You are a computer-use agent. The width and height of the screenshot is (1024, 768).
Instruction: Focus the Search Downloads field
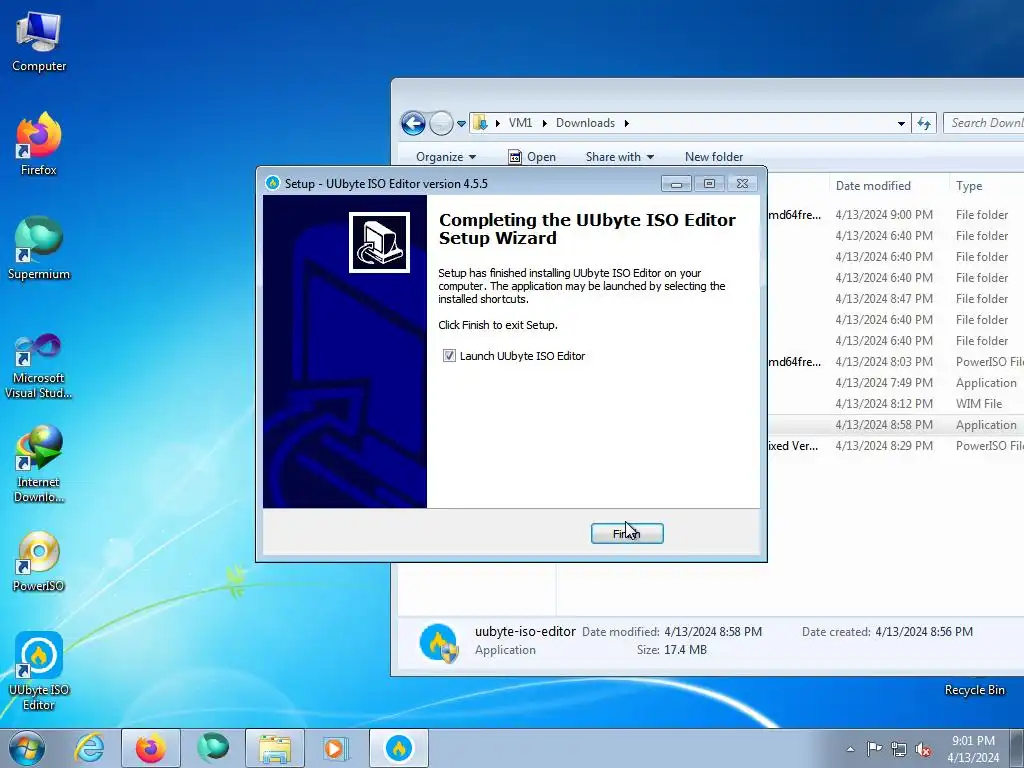pyautogui.click(x=984, y=123)
